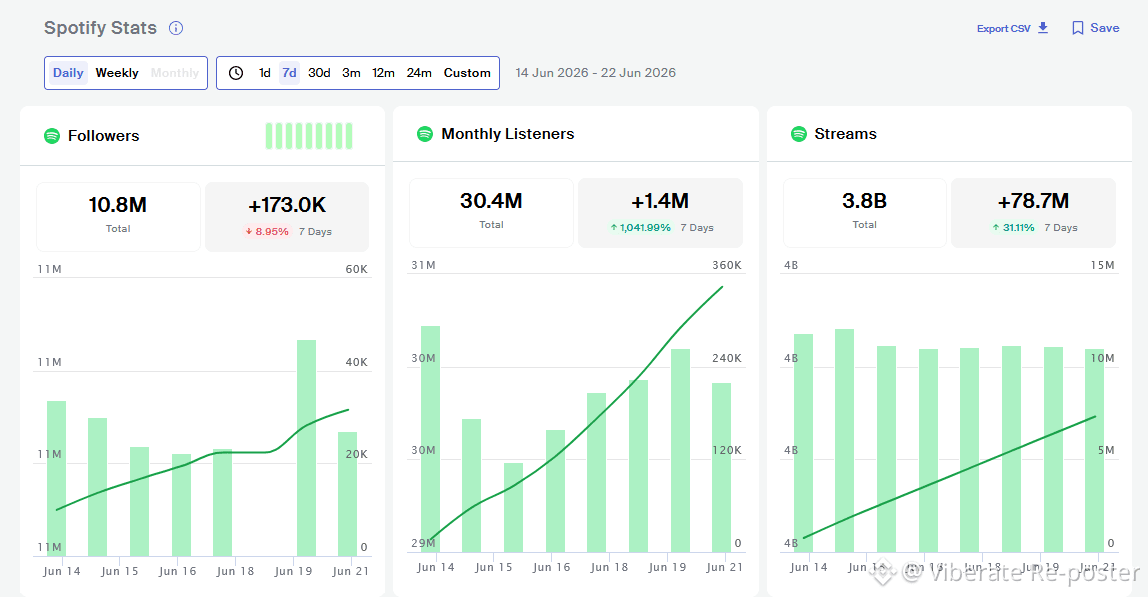Click the Save bookmark icon

(1078, 28)
